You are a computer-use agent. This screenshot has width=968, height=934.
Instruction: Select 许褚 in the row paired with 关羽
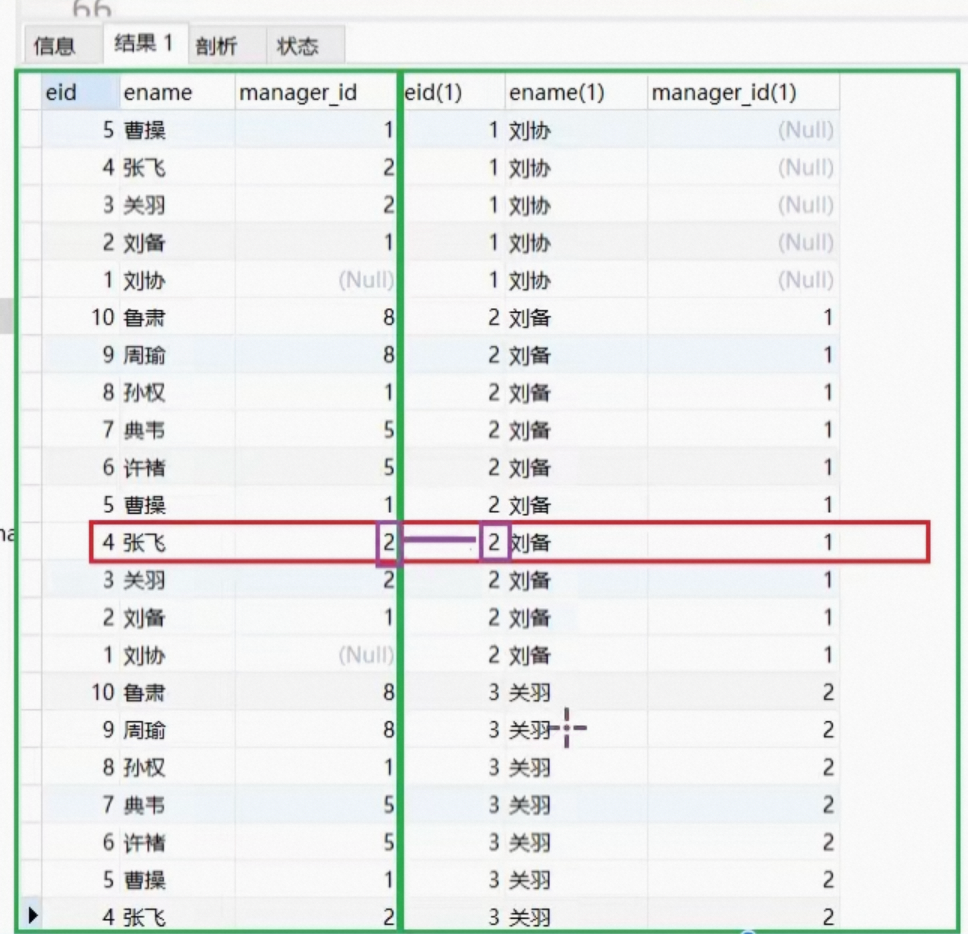(x=144, y=843)
